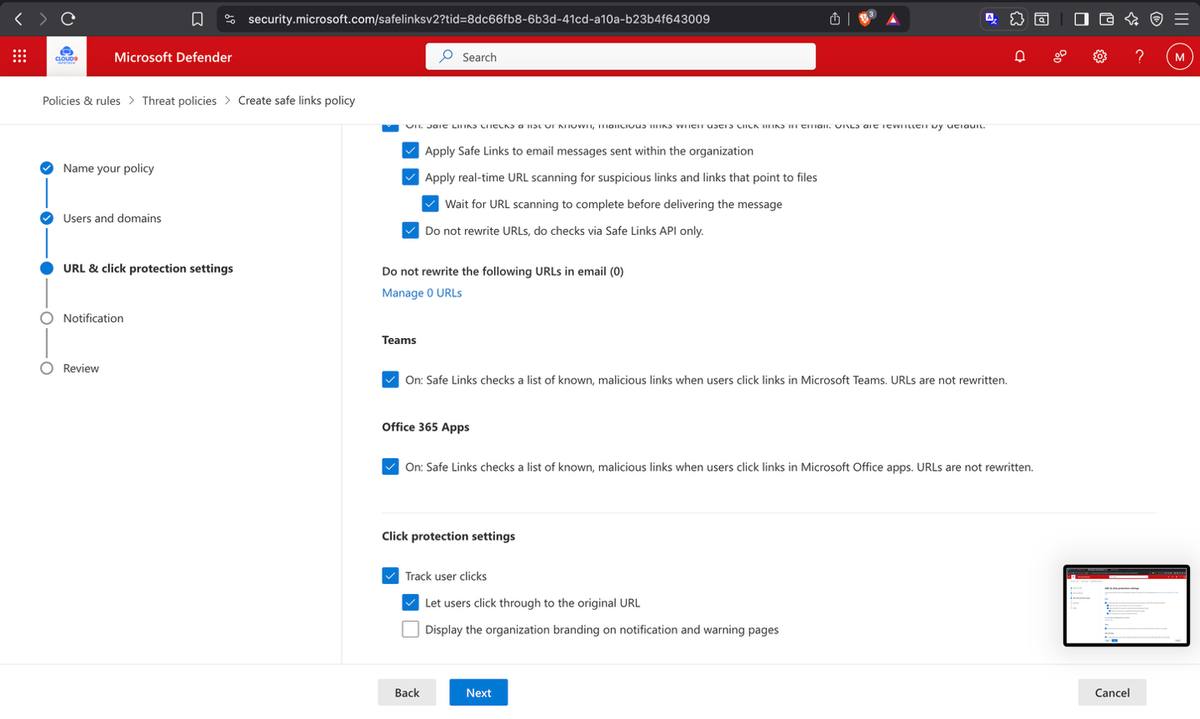
Task: Open the community feedback people icon
Action: 1060,57
